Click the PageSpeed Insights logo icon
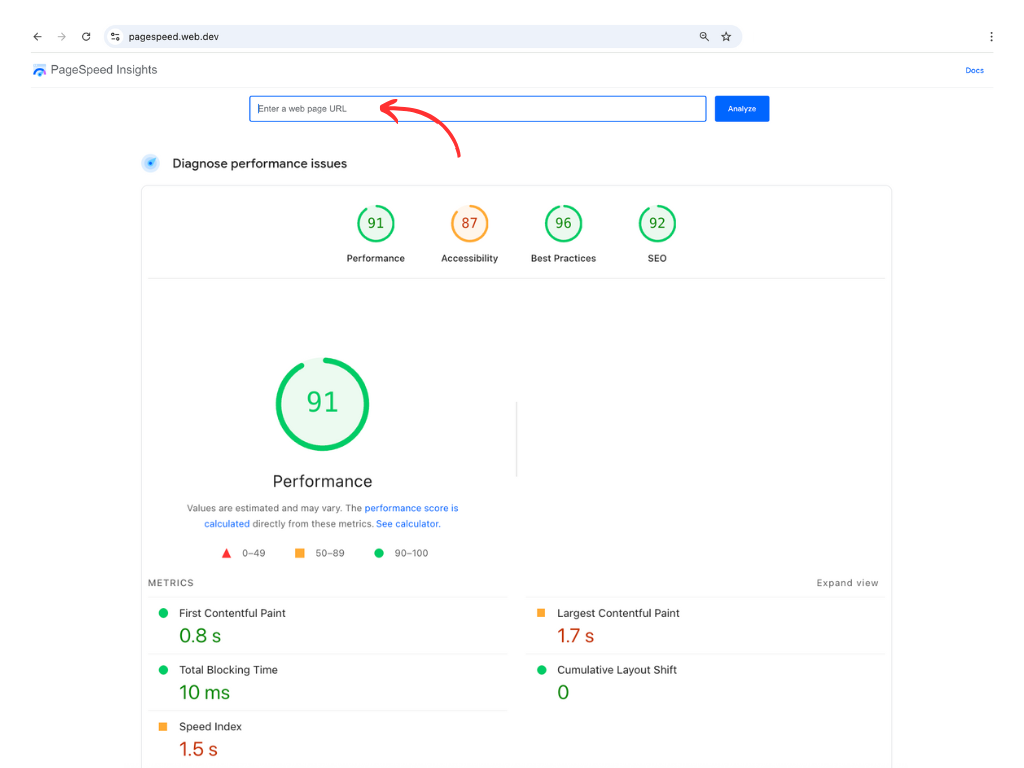This screenshot has width=1024, height=768. [x=39, y=70]
